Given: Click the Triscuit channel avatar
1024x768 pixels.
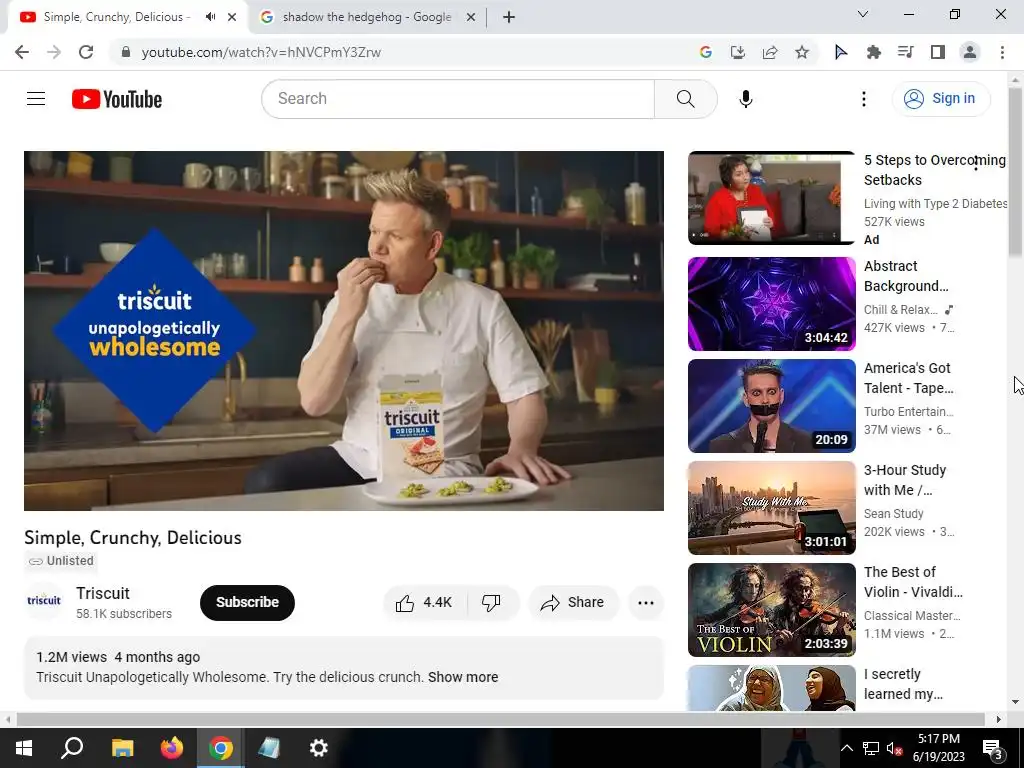Looking at the screenshot, I should click(x=44, y=601).
